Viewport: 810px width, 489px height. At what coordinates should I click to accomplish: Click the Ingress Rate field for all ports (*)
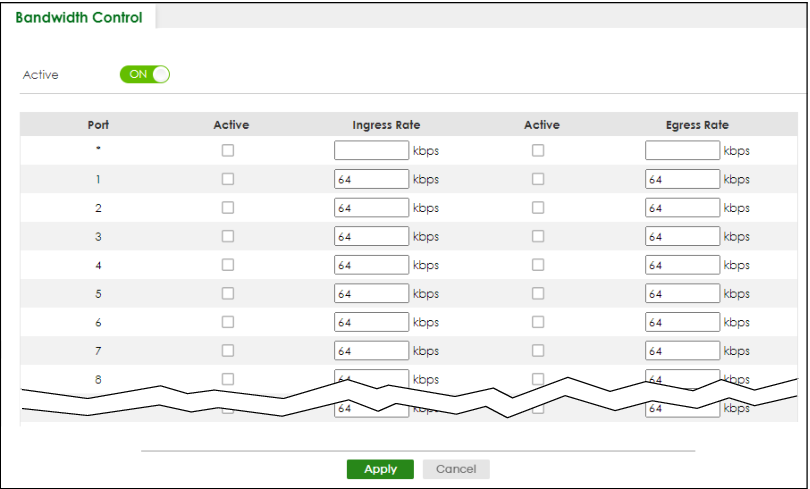(371, 151)
